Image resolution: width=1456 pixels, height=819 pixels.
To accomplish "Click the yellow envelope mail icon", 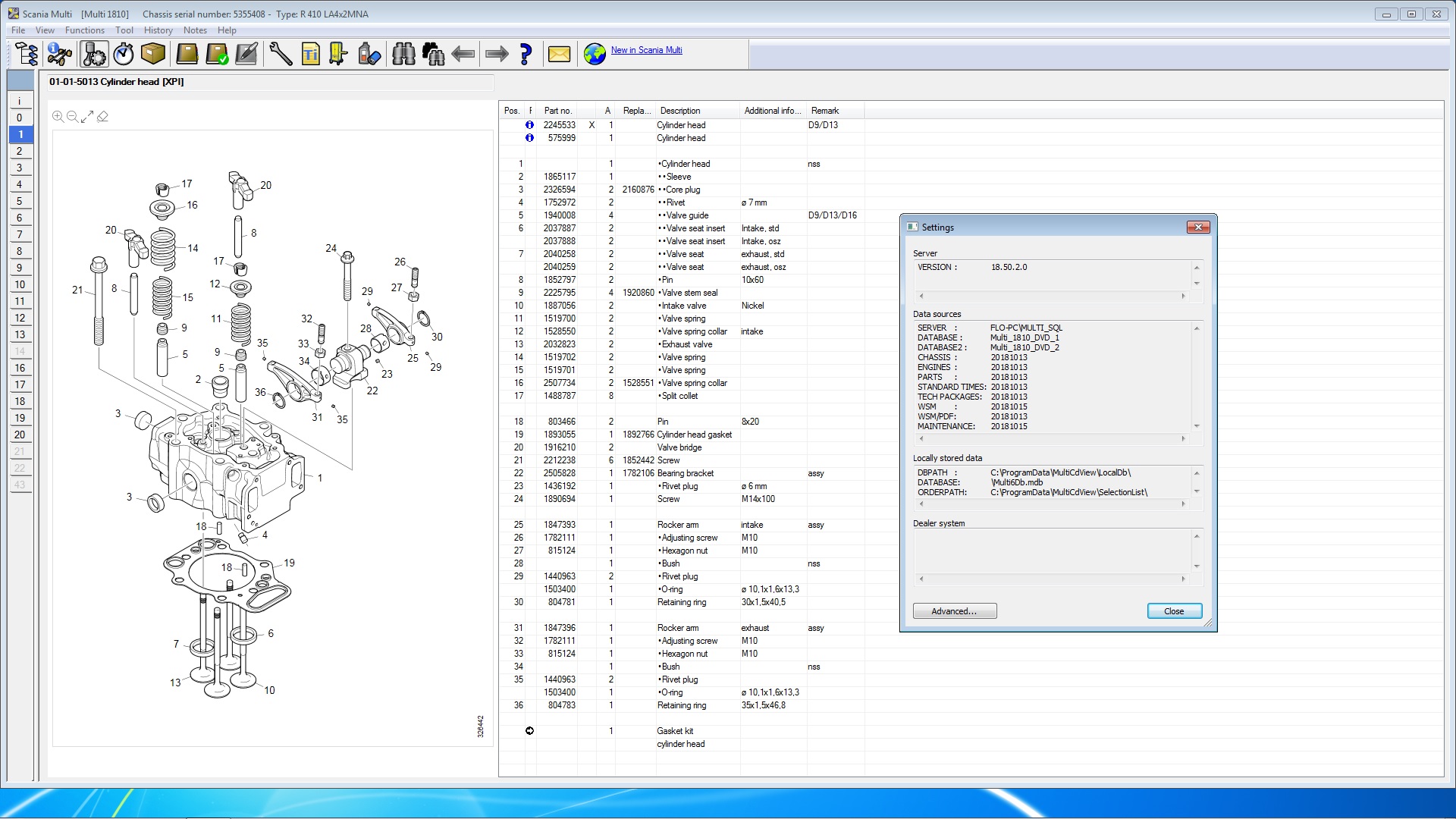I will [x=559, y=54].
